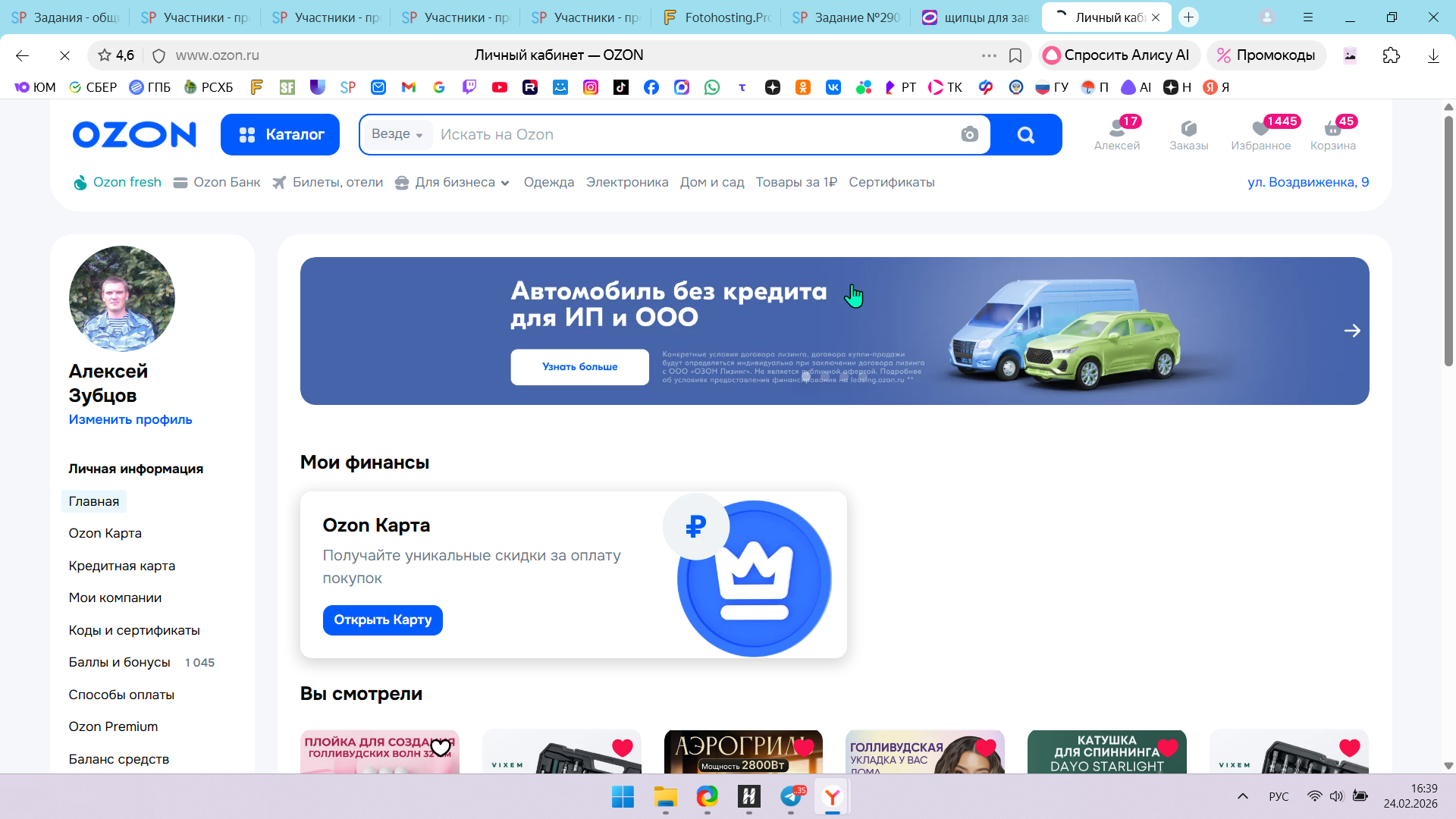Click the banner next arrow
This screenshot has width=1456, height=819.
[1351, 331]
